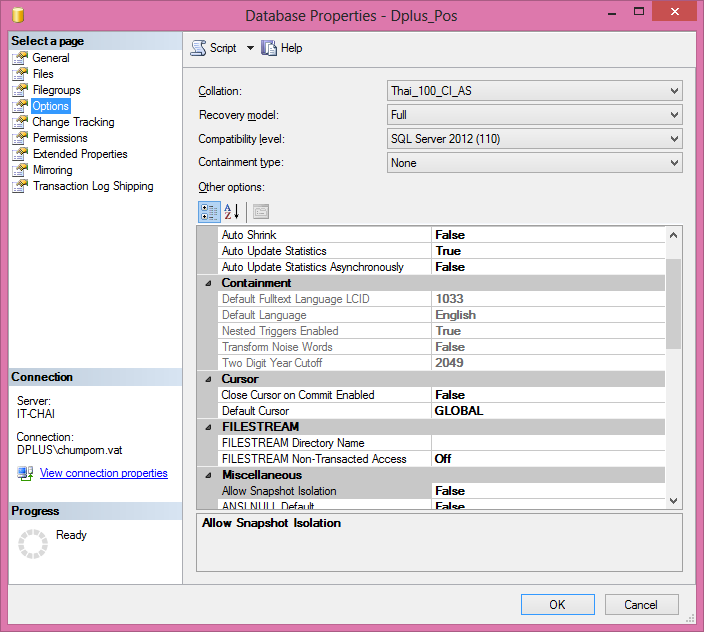Click the Cancel button
704x632 pixels.
click(x=641, y=605)
